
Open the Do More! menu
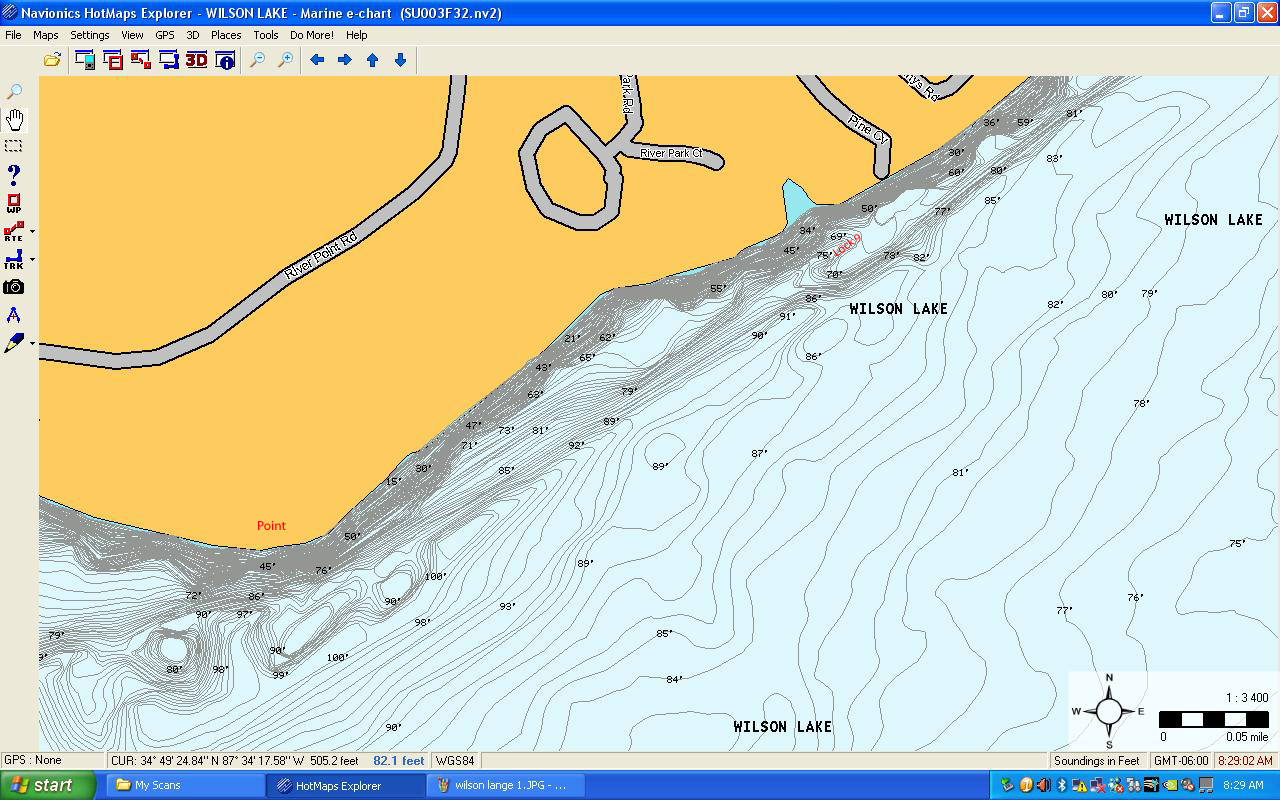tap(312, 35)
